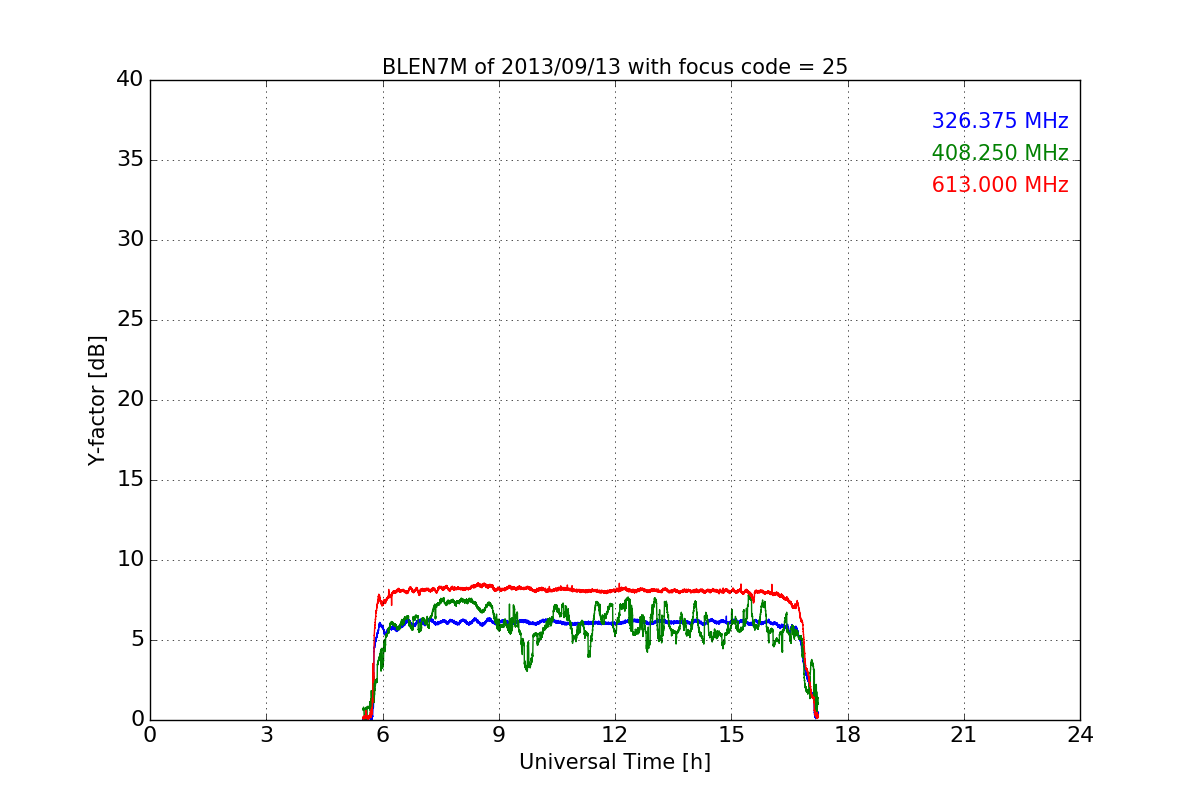1200x800 pixels.
Task: Click the plot title 'BLEN7M of 2013/09/13 with focus code = 25'
Action: point(615,67)
